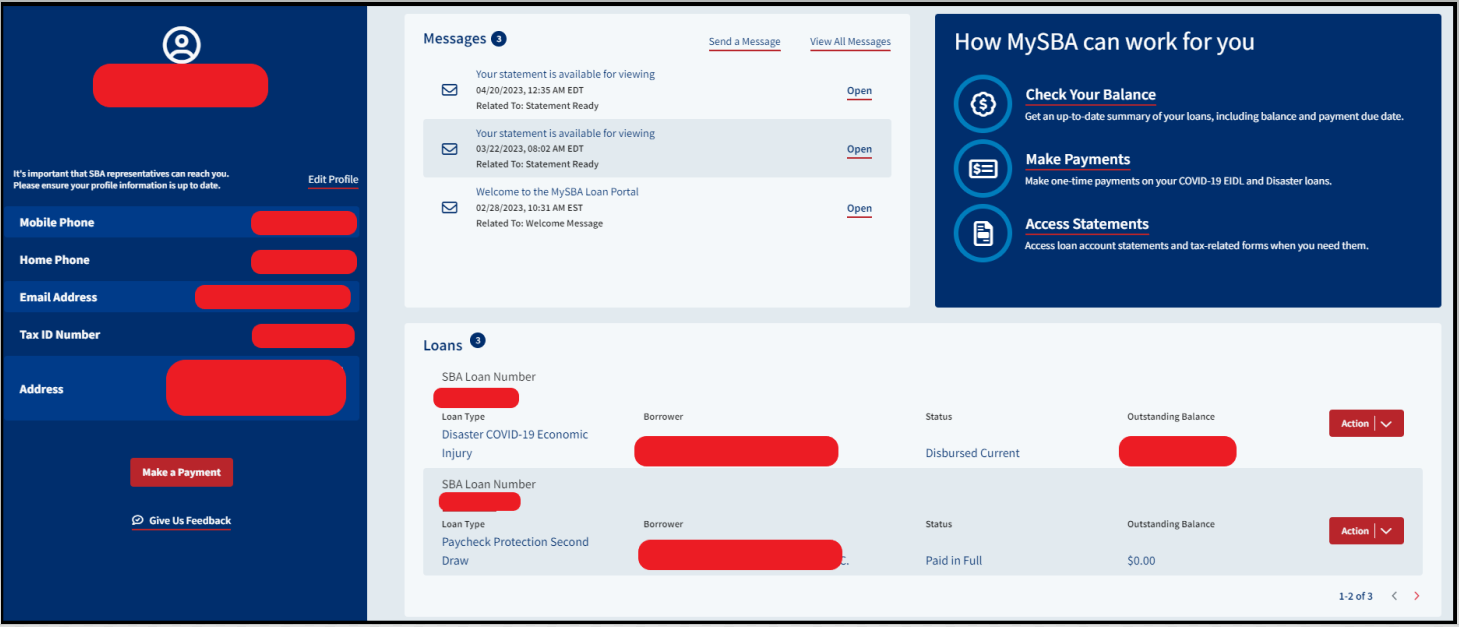
Task: Click envelope icon of March 22 statement message
Action: pos(449,149)
